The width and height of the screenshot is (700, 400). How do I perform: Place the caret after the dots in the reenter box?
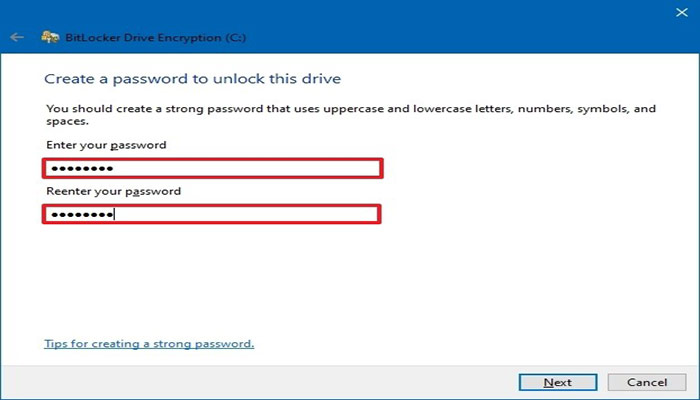point(115,215)
